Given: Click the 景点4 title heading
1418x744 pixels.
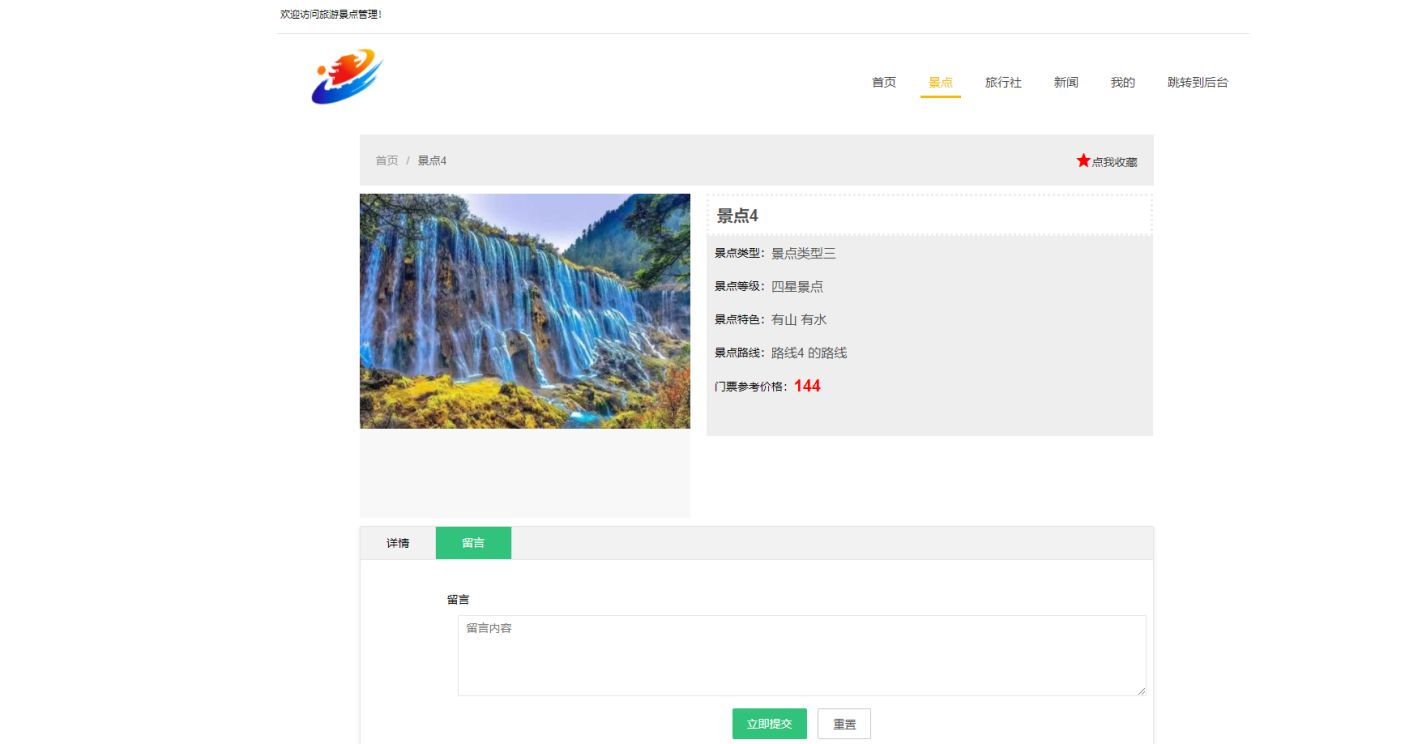Looking at the screenshot, I should coord(738,216).
